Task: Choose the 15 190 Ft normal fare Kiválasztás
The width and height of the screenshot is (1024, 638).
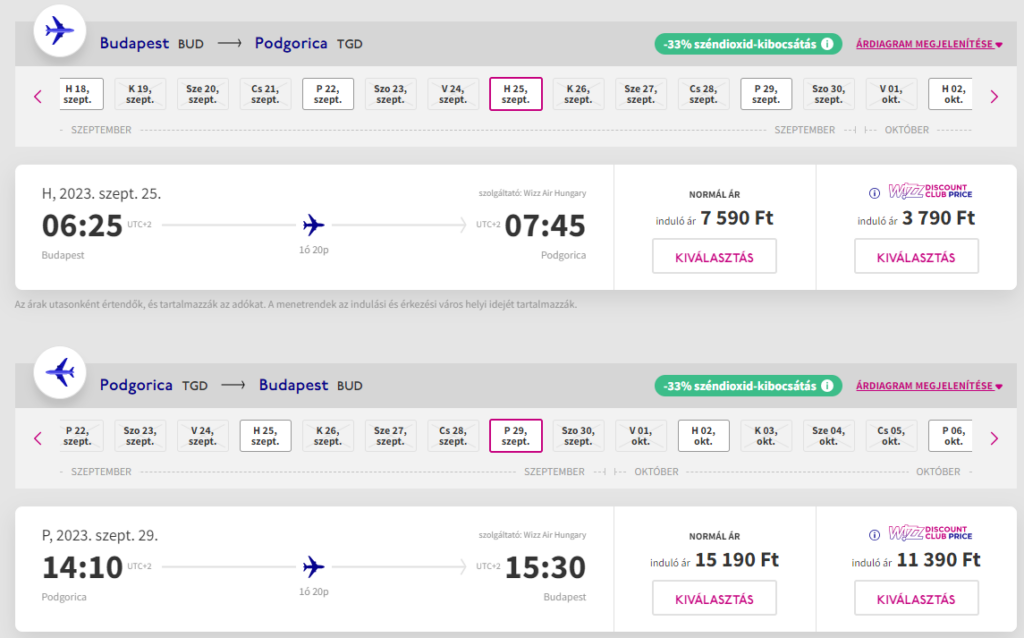Action: click(715, 598)
